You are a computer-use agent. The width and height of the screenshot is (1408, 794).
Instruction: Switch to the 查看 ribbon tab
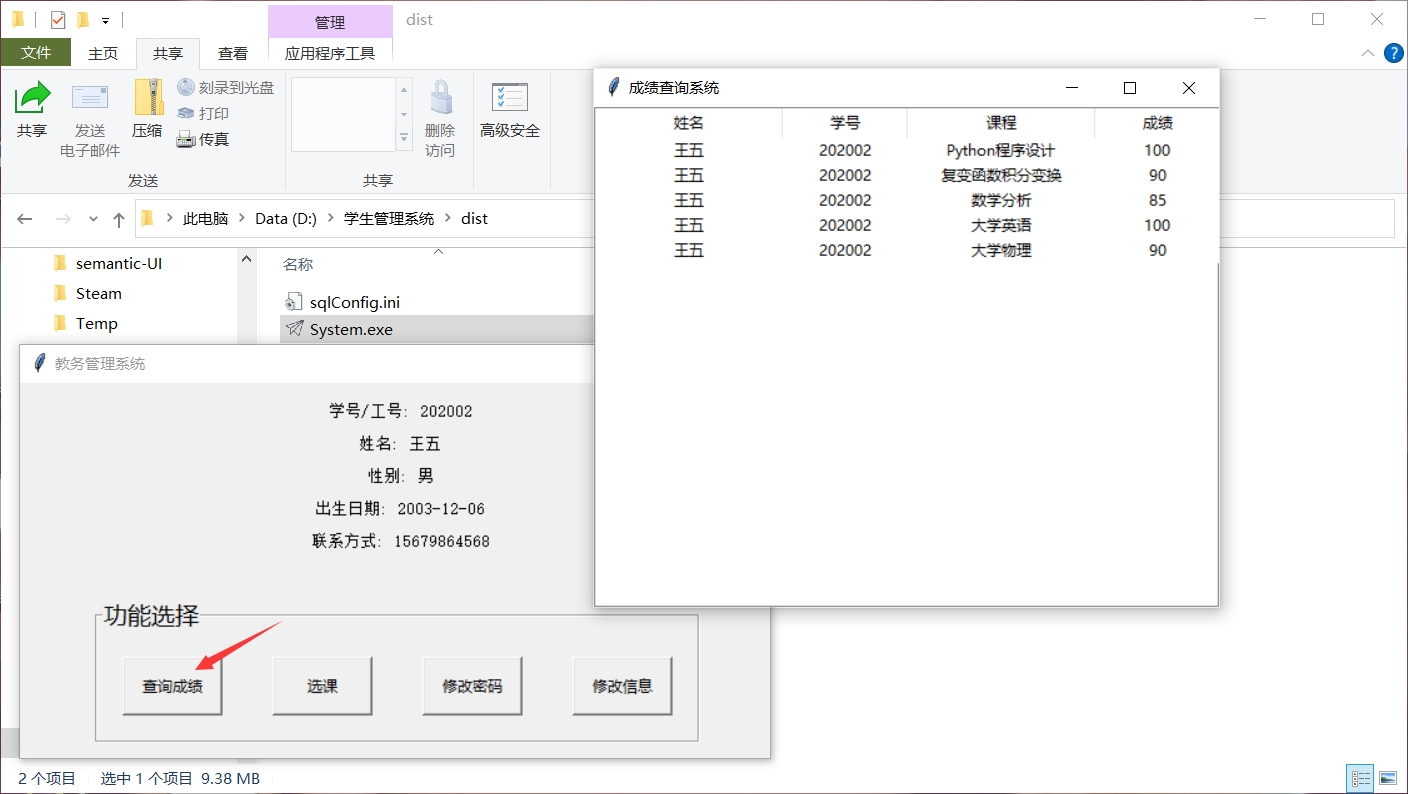(x=233, y=53)
